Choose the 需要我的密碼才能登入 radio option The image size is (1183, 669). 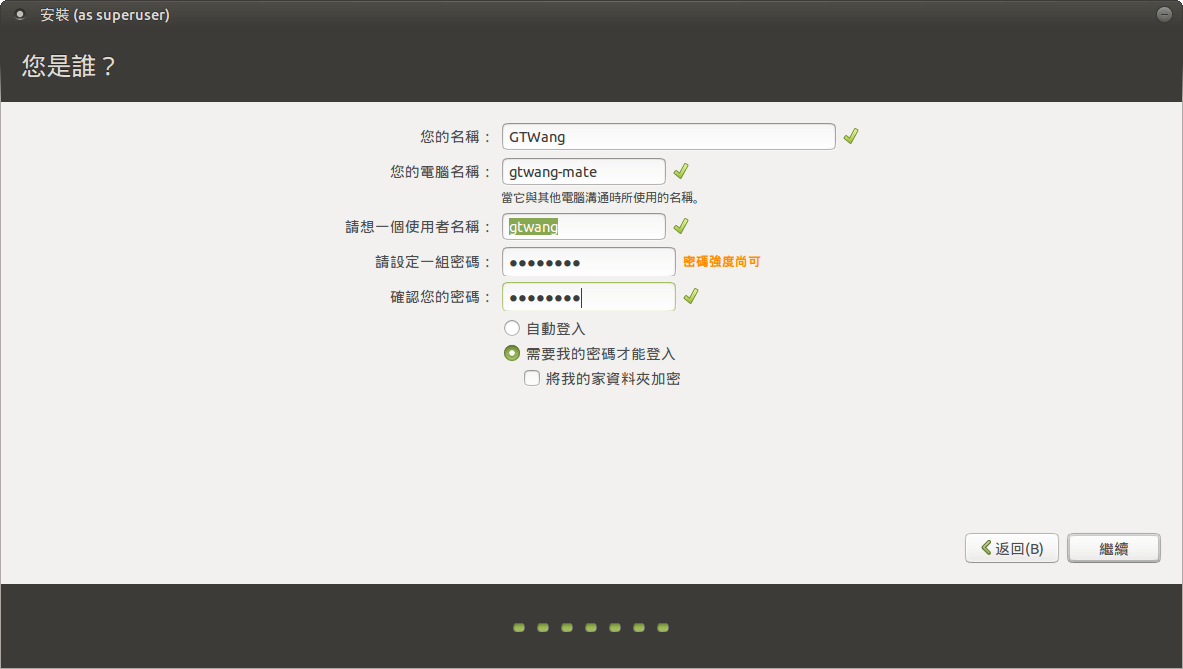pyautogui.click(x=512, y=353)
